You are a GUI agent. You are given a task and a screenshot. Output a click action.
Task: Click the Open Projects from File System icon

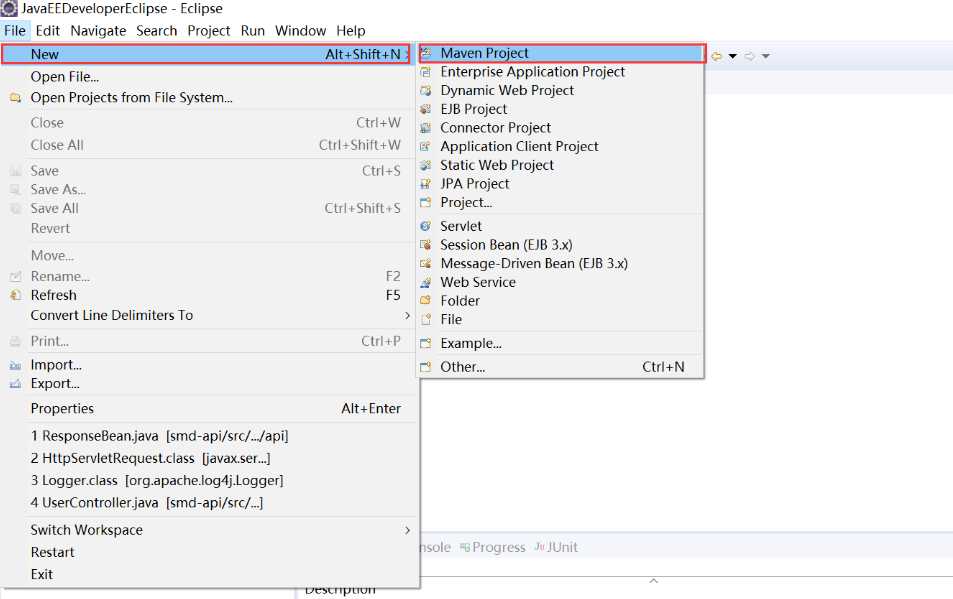tap(15, 98)
